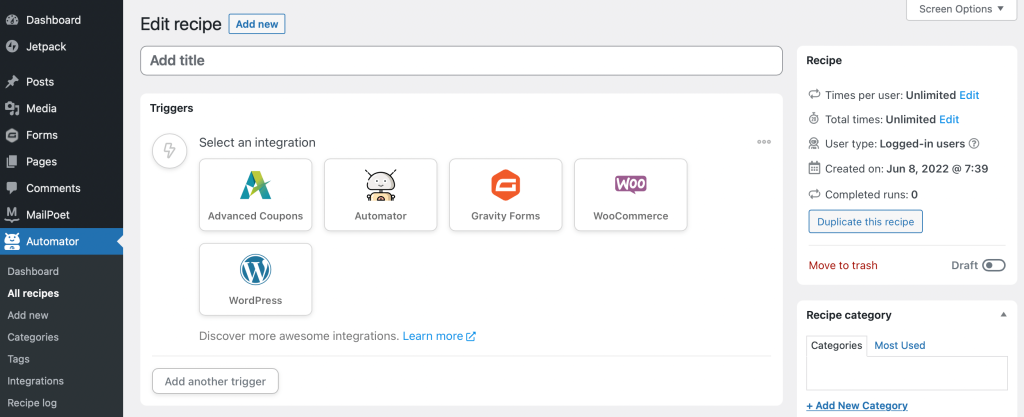The height and width of the screenshot is (417, 1024).
Task: Open Add new submenu item
Action: pos(28,315)
